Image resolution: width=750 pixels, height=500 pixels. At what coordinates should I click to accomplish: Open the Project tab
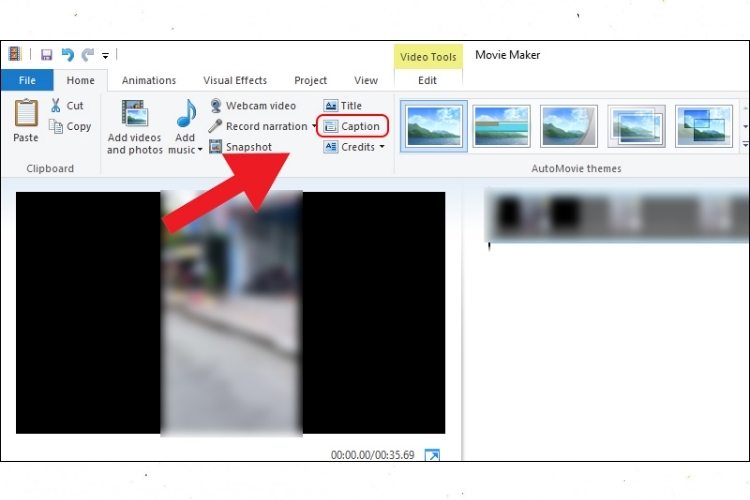click(310, 80)
